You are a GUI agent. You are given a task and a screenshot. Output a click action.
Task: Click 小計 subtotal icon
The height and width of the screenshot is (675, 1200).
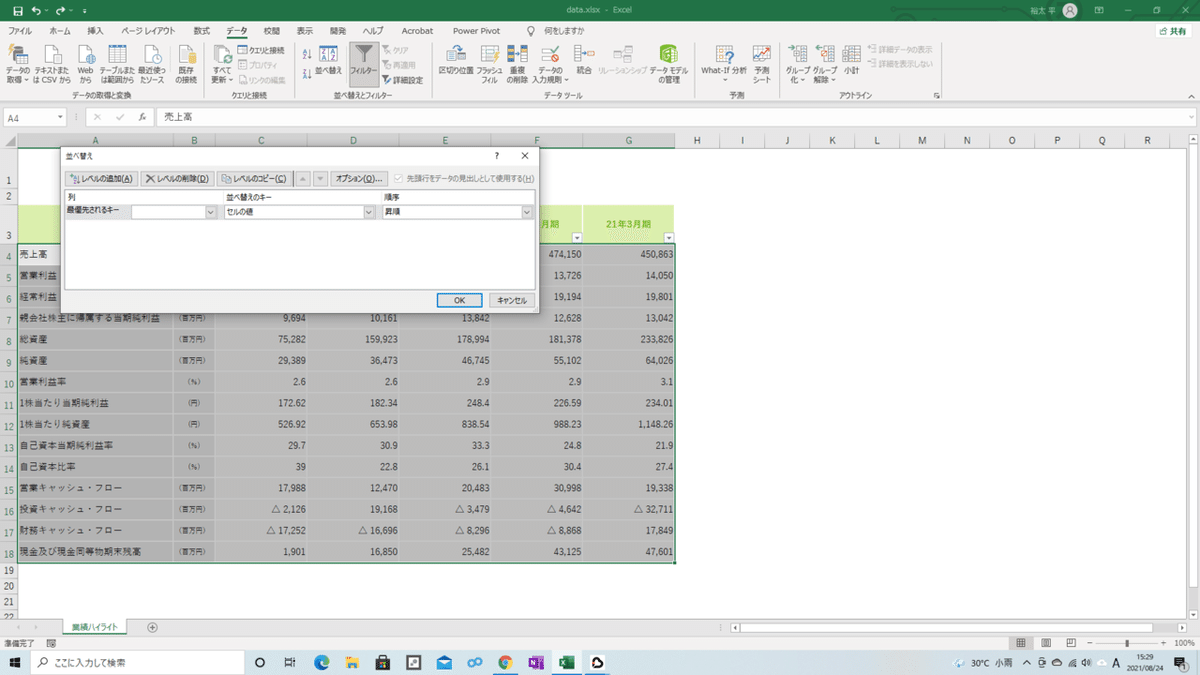(851, 61)
